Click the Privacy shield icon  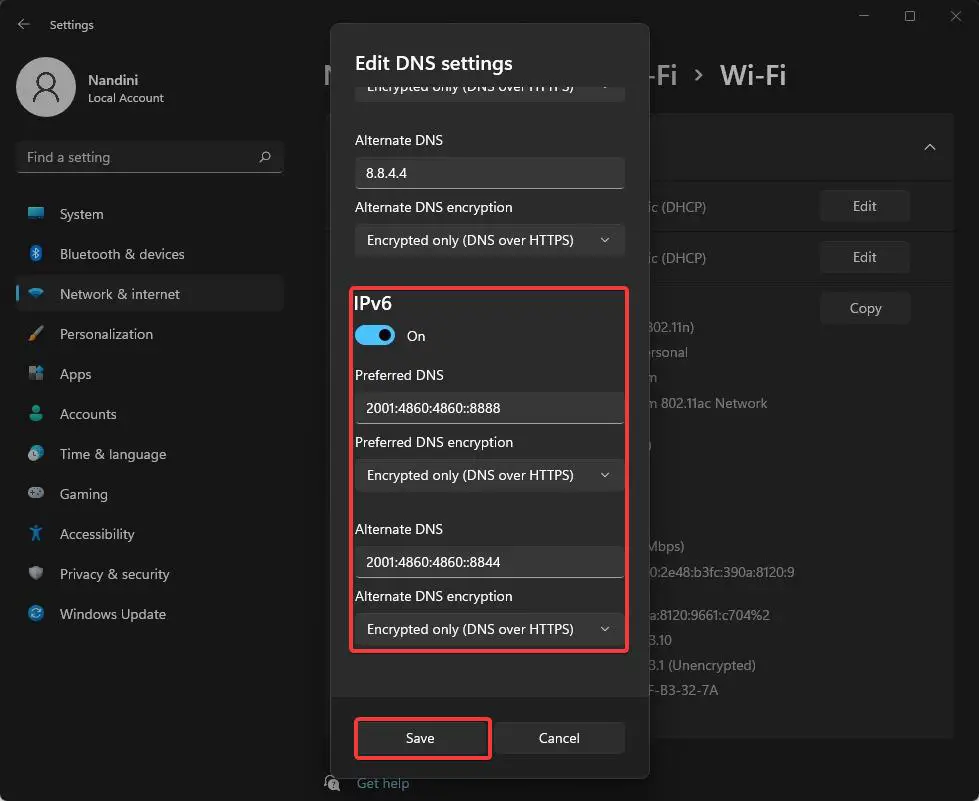point(36,573)
